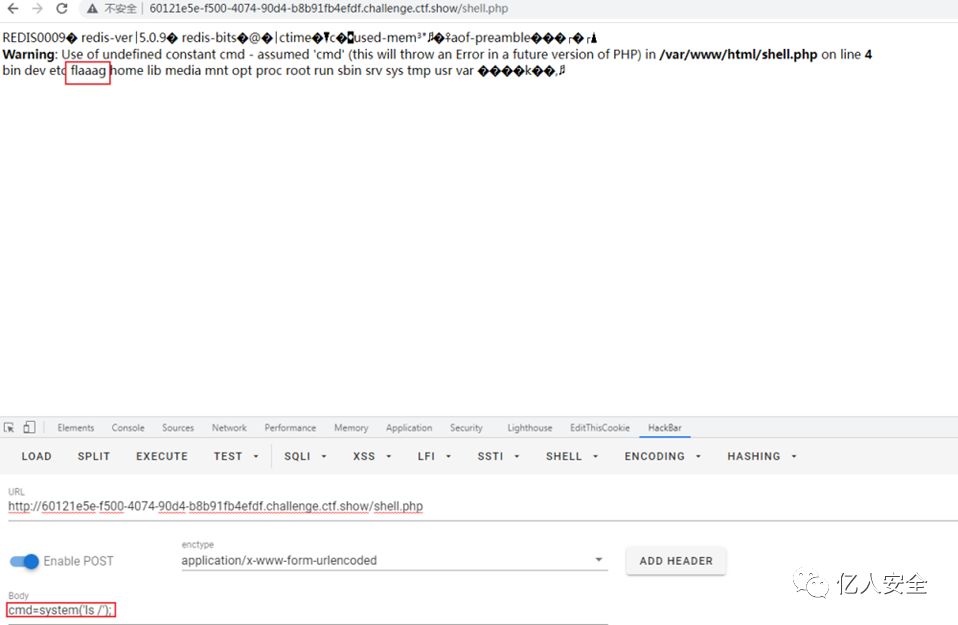The width and height of the screenshot is (958, 625).
Task: Click the ADD HEADER button
Action: click(676, 561)
